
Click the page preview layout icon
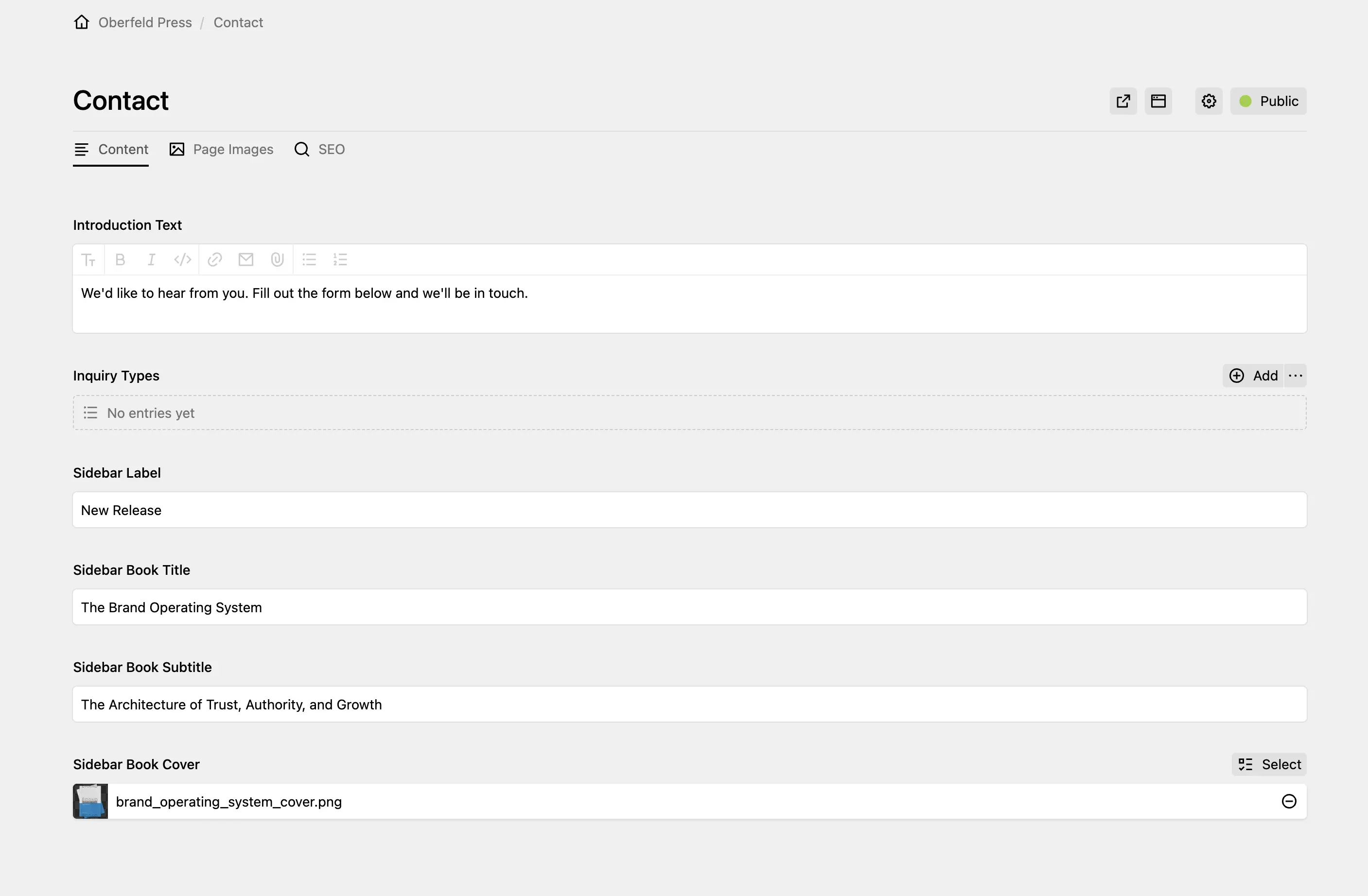click(1158, 101)
